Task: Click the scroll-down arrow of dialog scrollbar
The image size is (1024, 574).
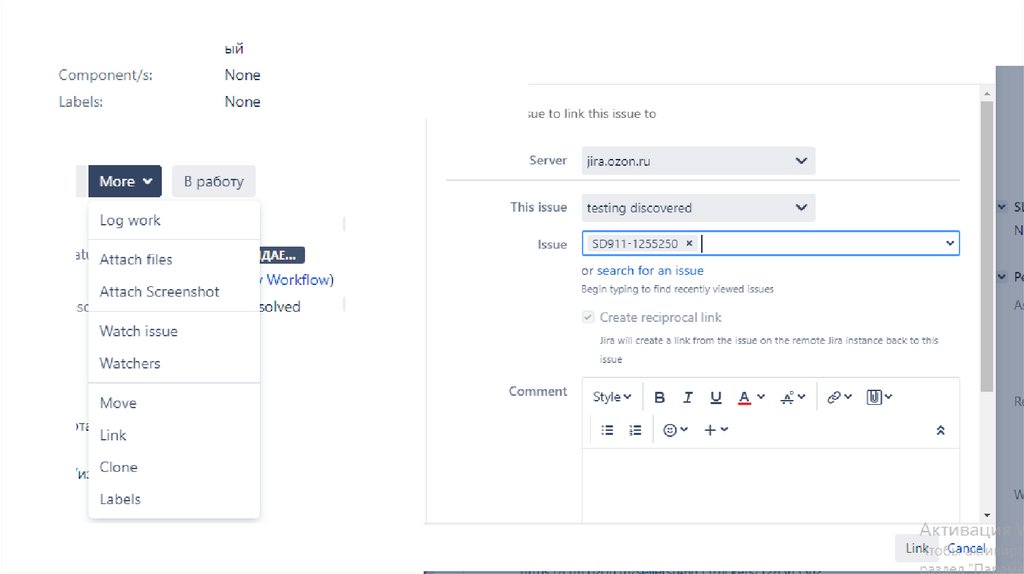Action: coord(987,515)
